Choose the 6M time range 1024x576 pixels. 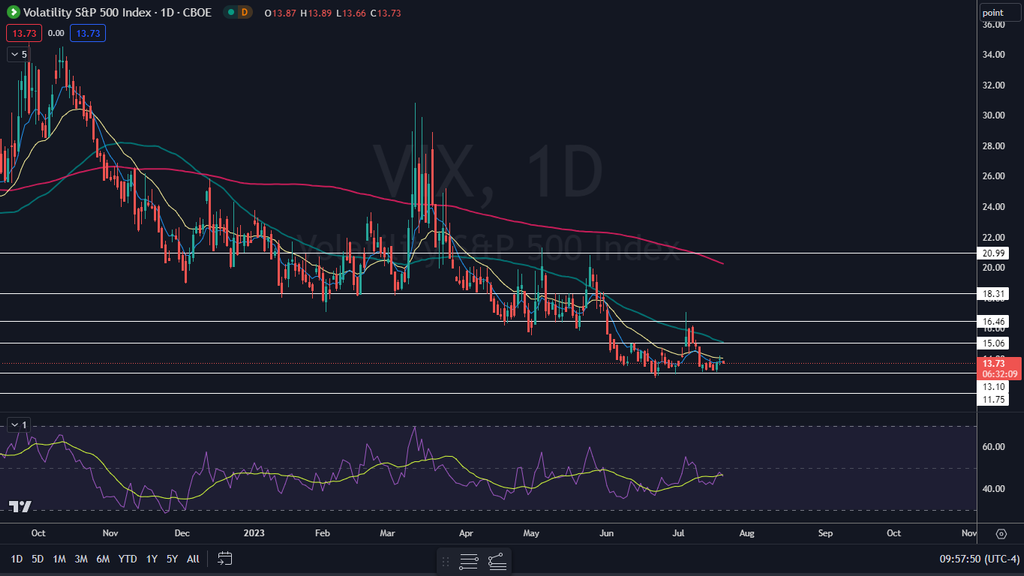click(x=103, y=559)
